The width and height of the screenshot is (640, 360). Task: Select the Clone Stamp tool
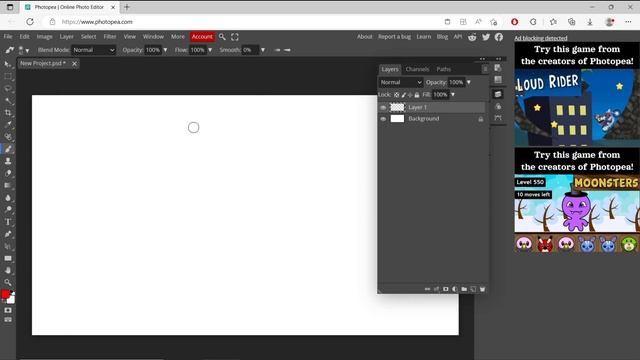click(x=8, y=161)
